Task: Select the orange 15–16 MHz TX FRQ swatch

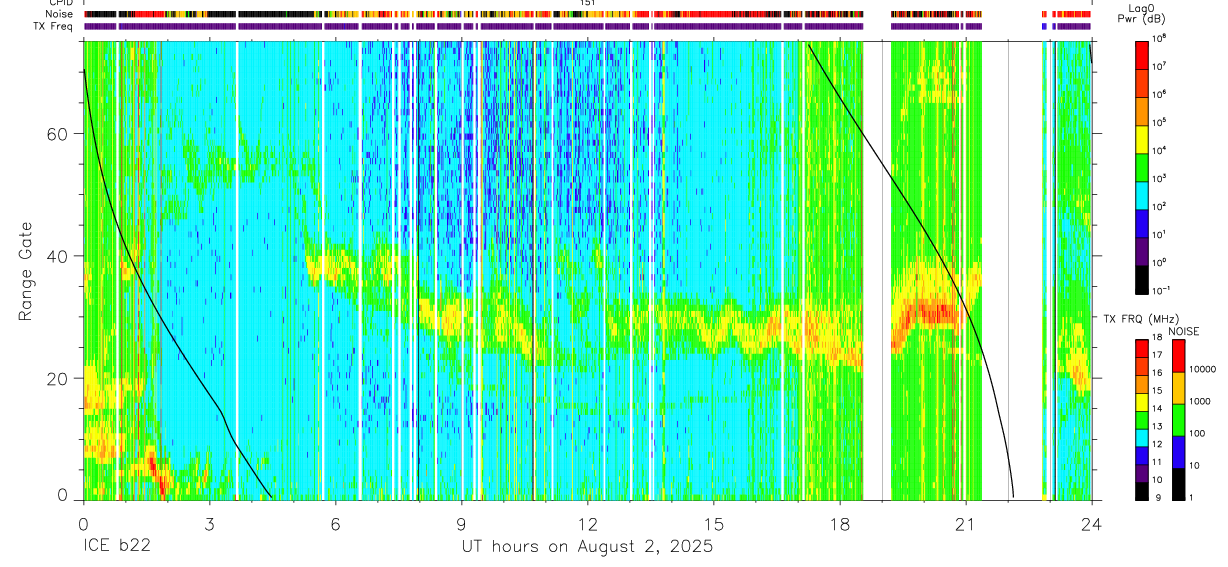Action: (x=1141, y=385)
